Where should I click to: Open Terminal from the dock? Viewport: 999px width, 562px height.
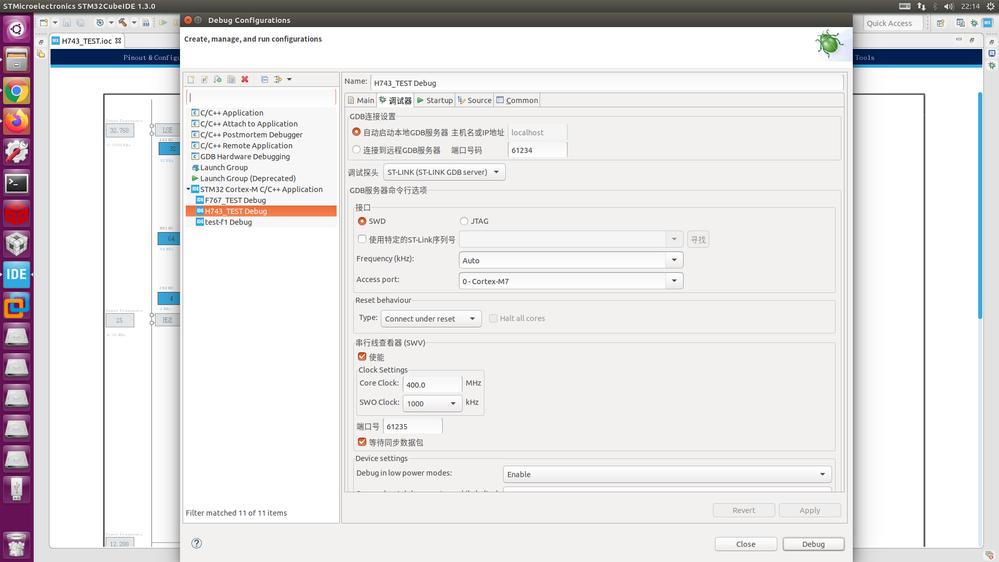coord(17,184)
